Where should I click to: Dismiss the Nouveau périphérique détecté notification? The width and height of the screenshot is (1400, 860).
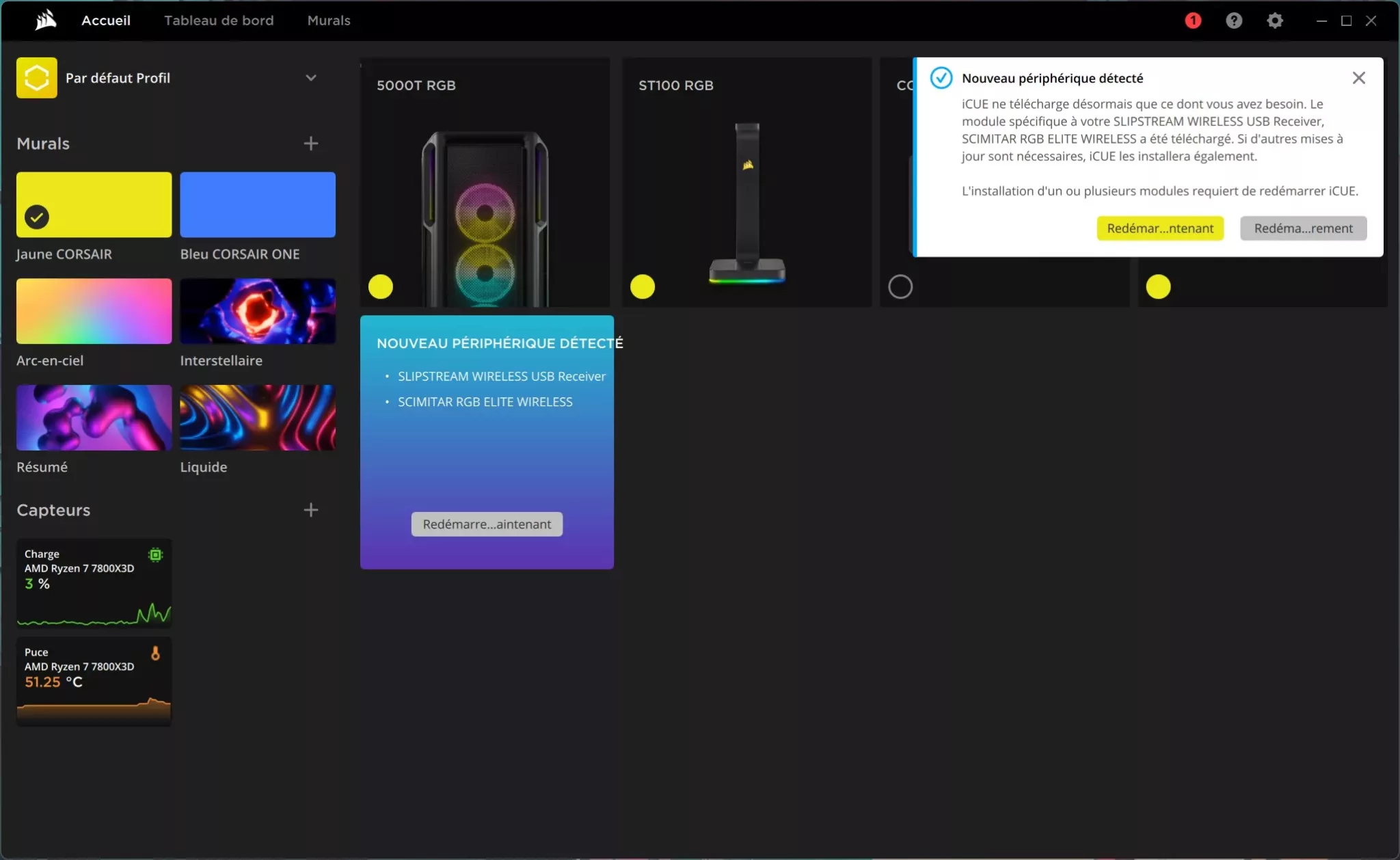click(x=1359, y=78)
